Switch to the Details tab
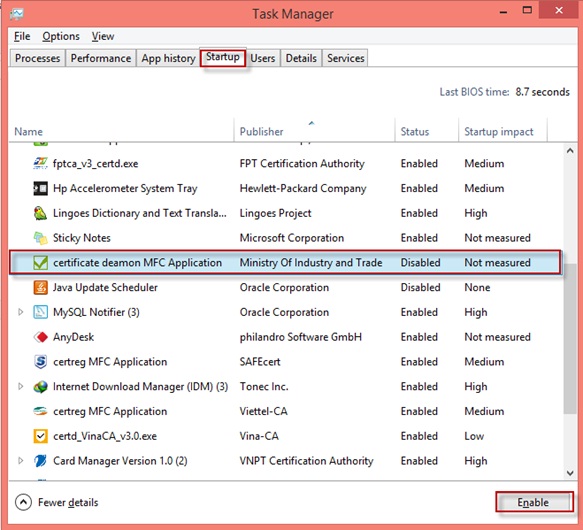583x530 pixels. coord(301,58)
